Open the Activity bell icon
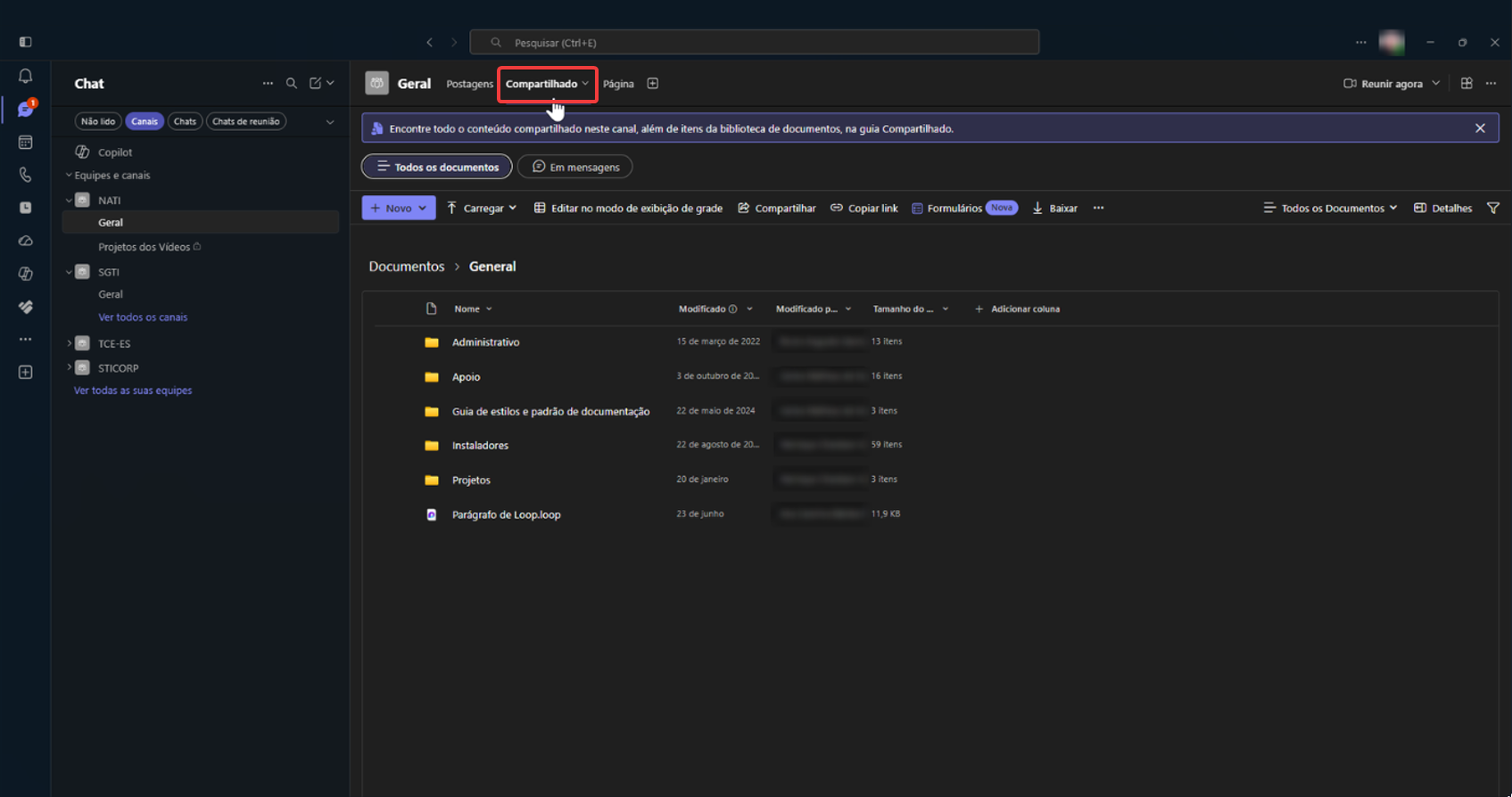 [x=25, y=77]
